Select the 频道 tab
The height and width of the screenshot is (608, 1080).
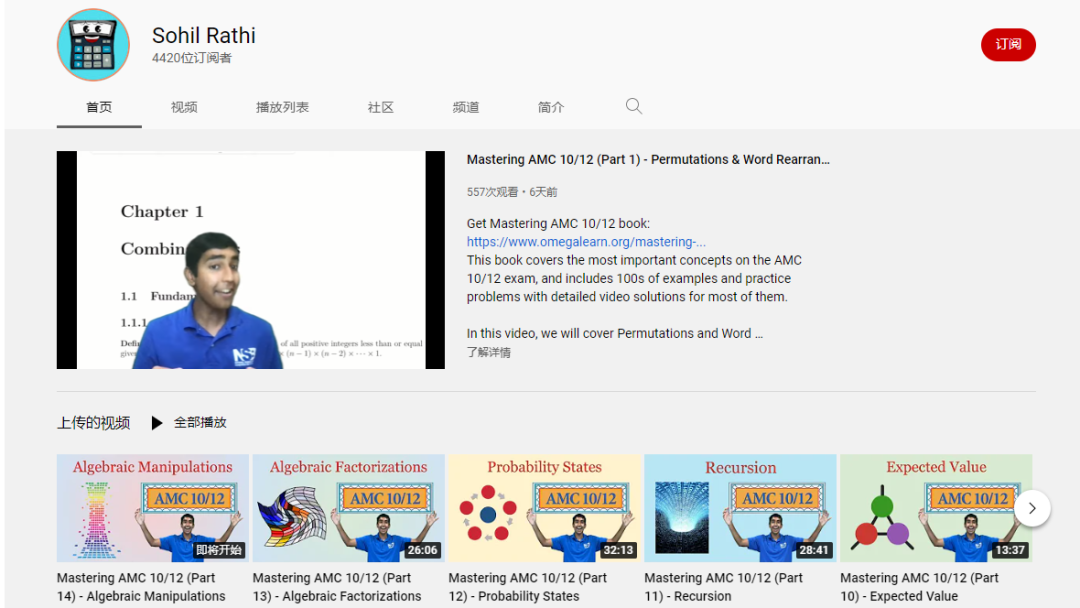click(x=466, y=107)
